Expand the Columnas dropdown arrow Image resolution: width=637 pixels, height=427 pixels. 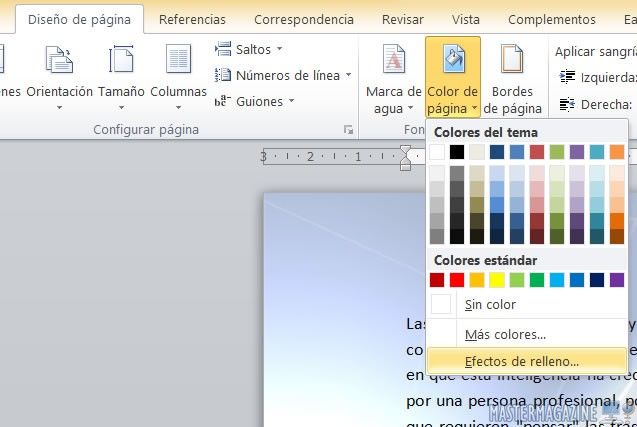(x=178, y=108)
